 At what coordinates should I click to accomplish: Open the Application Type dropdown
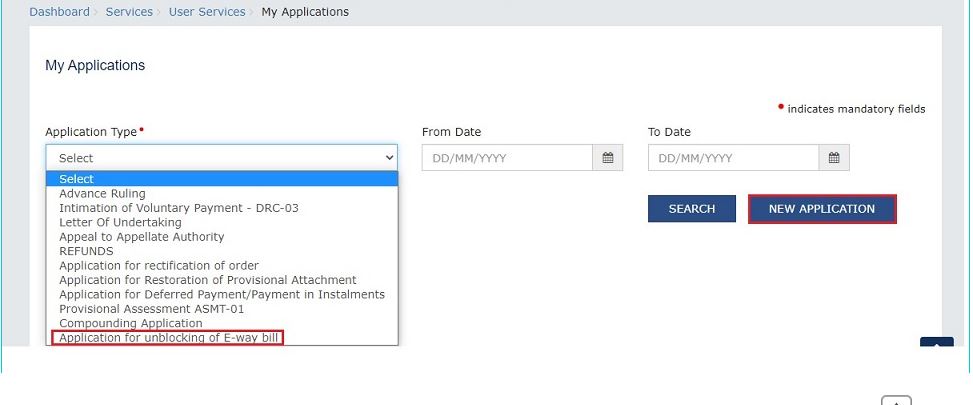[x=222, y=158]
